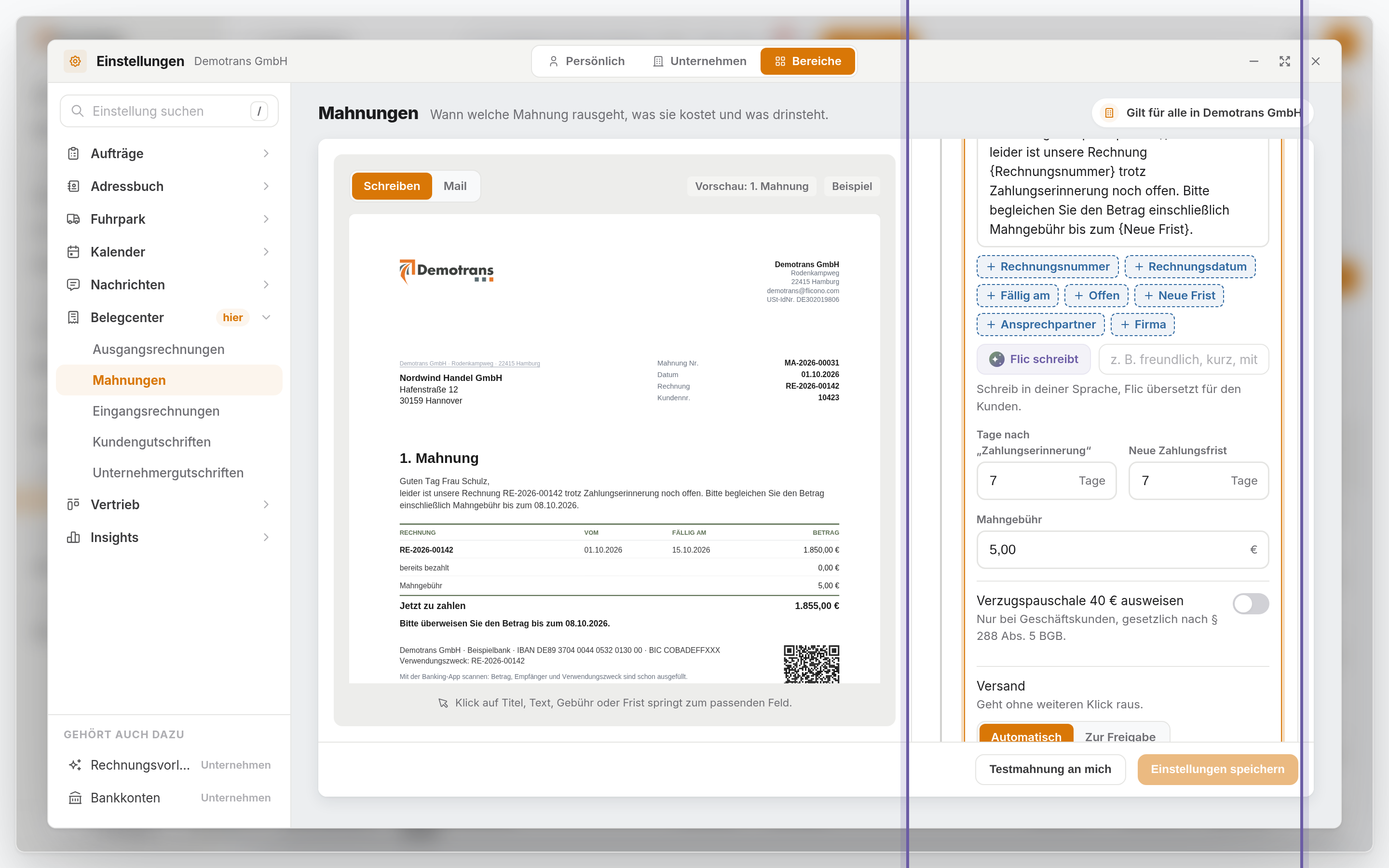The width and height of the screenshot is (1389, 868).
Task: Click the Insights chart icon
Action: (x=73, y=537)
